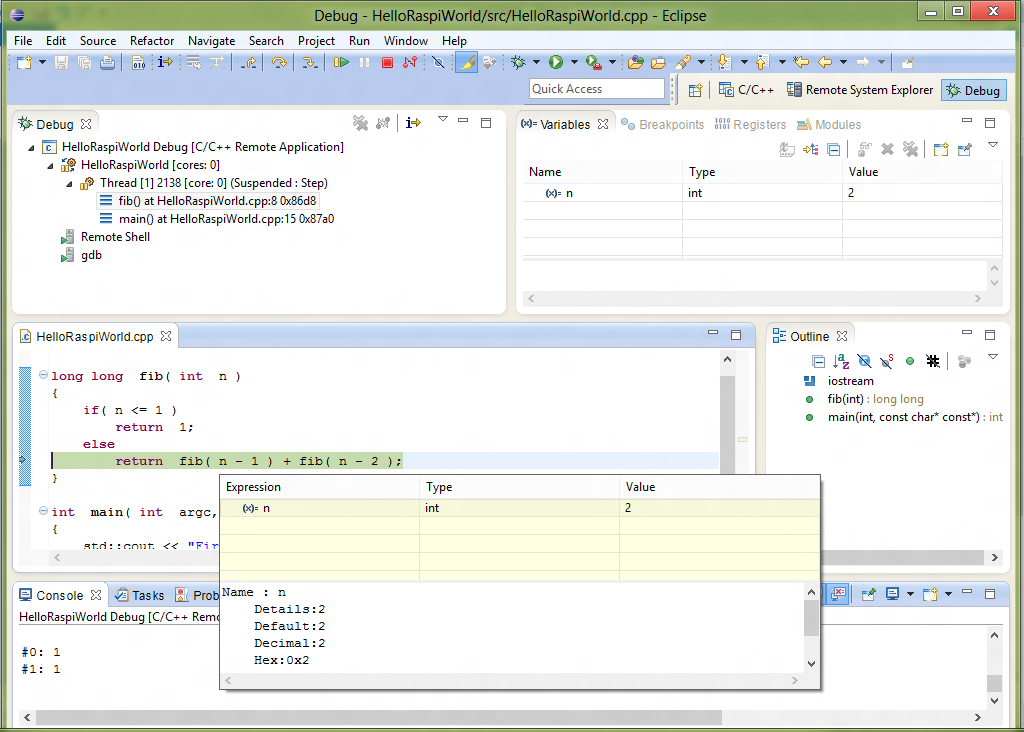Click the Step Into toolbar icon
The image size is (1024, 732).
click(309, 62)
